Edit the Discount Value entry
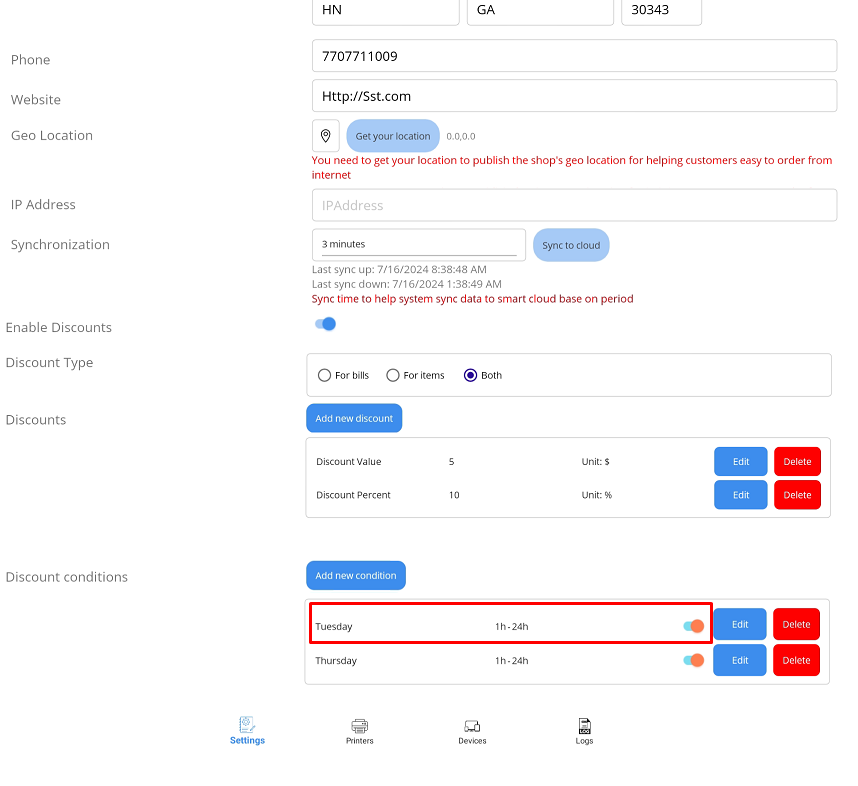 [x=740, y=462]
